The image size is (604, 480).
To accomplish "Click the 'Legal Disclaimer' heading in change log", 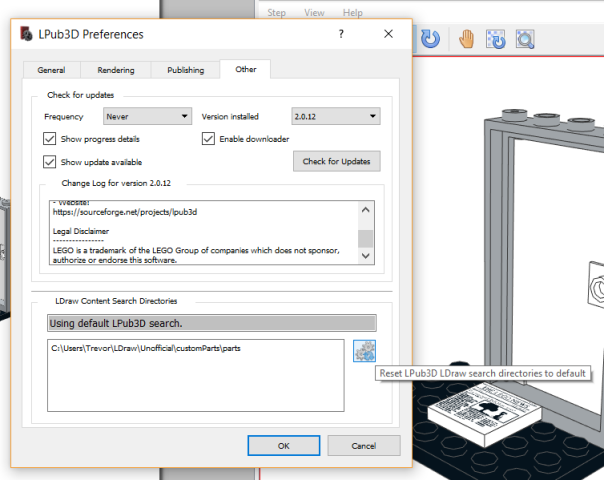I will pos(81,231).
